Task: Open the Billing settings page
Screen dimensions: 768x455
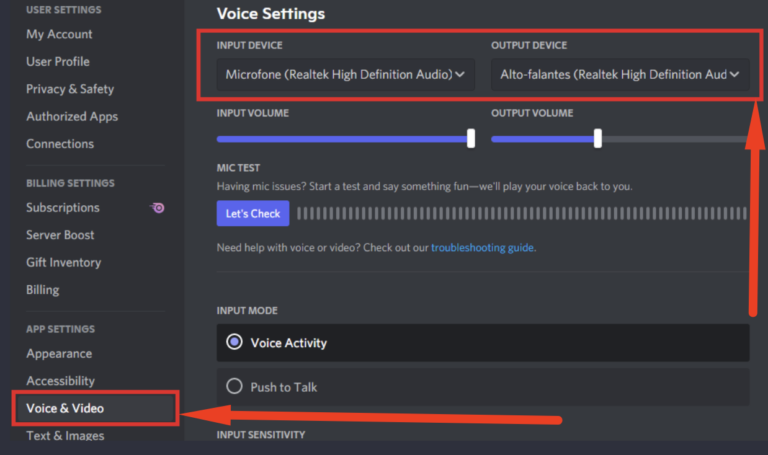Action: click(42, 289)
